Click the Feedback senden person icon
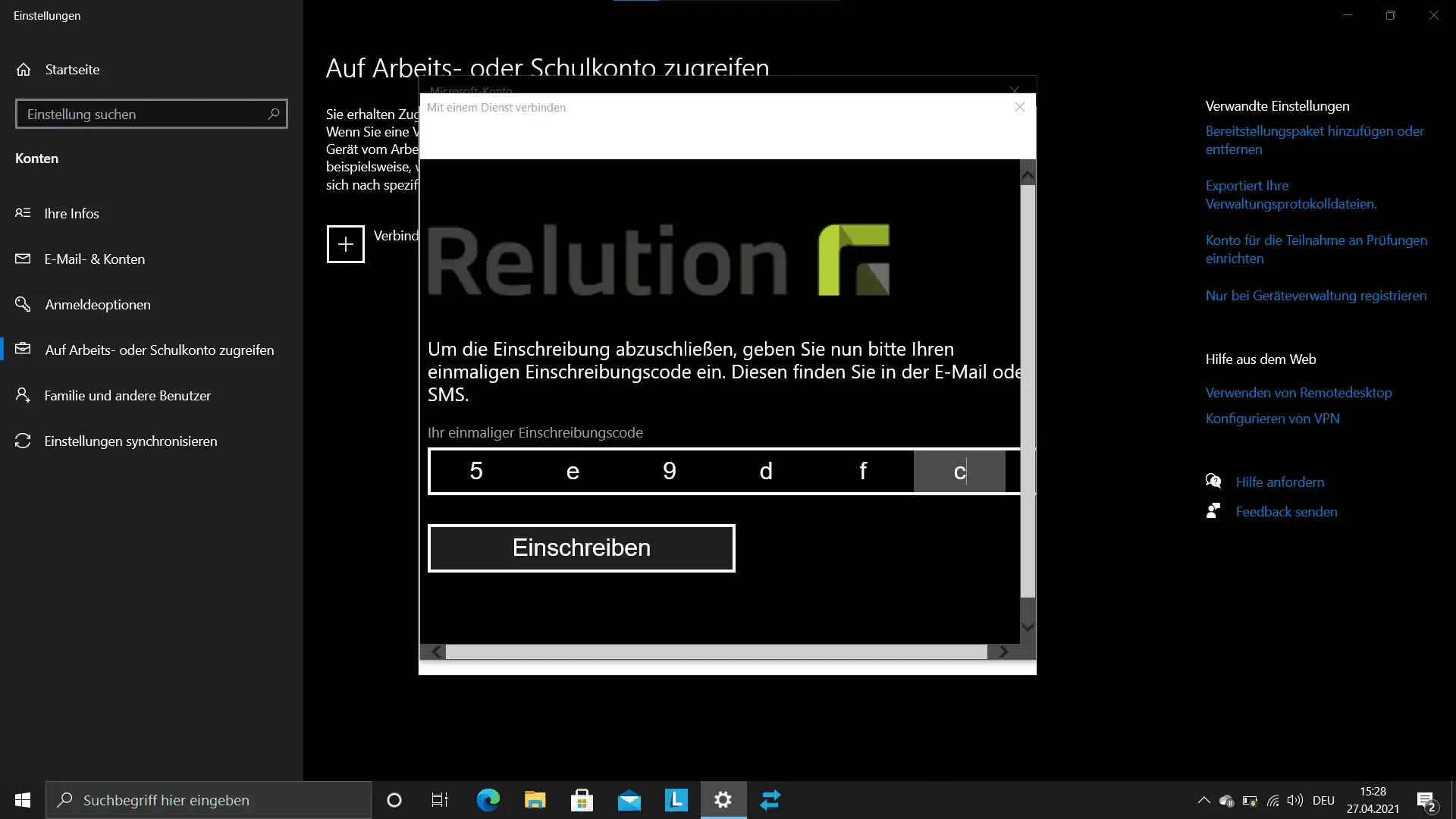 1213,511
